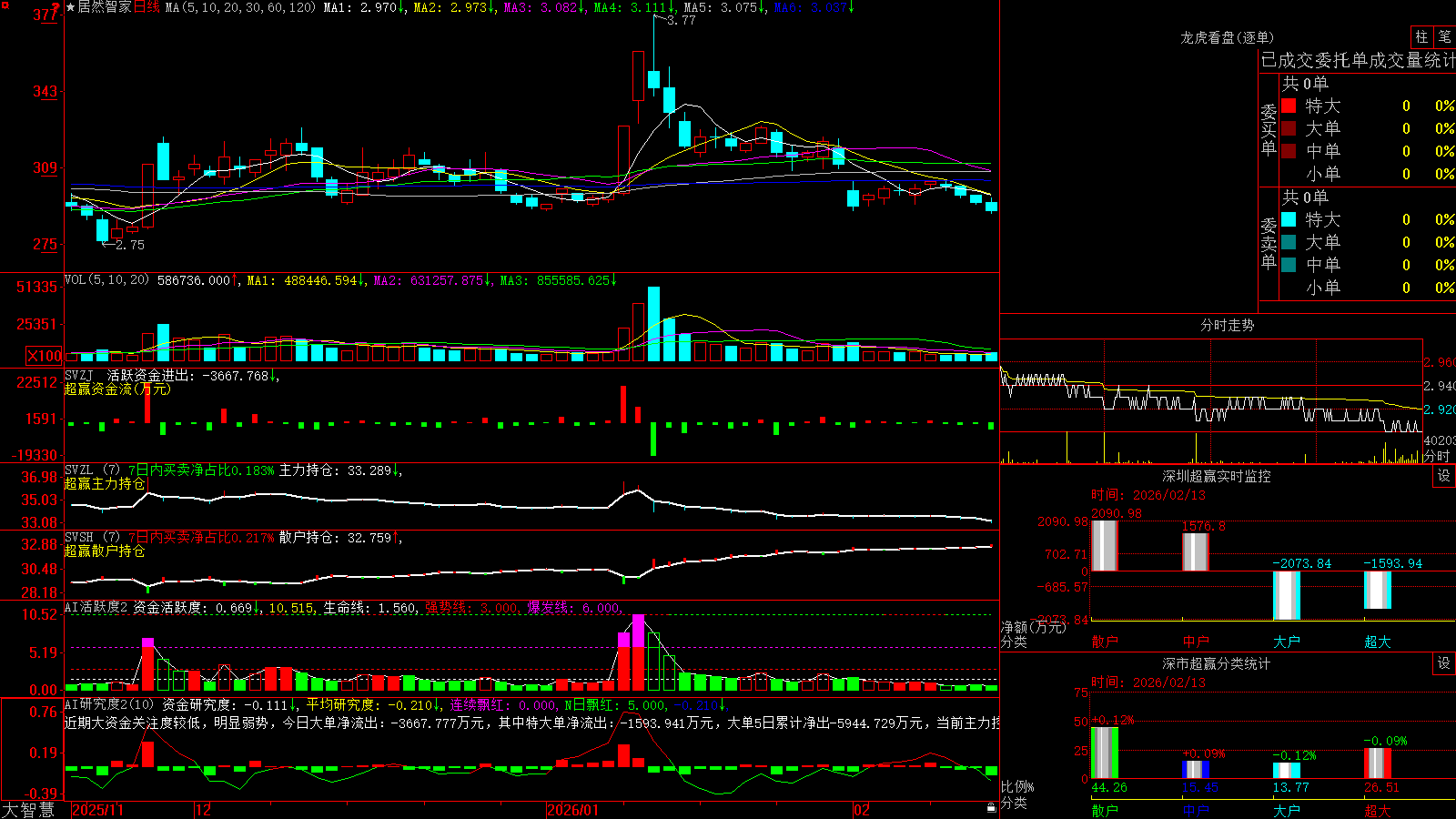Click the 586736.000 volume value
This screenshot has width=1456, height=819.
pyautogui.click(x=194, y=280)
